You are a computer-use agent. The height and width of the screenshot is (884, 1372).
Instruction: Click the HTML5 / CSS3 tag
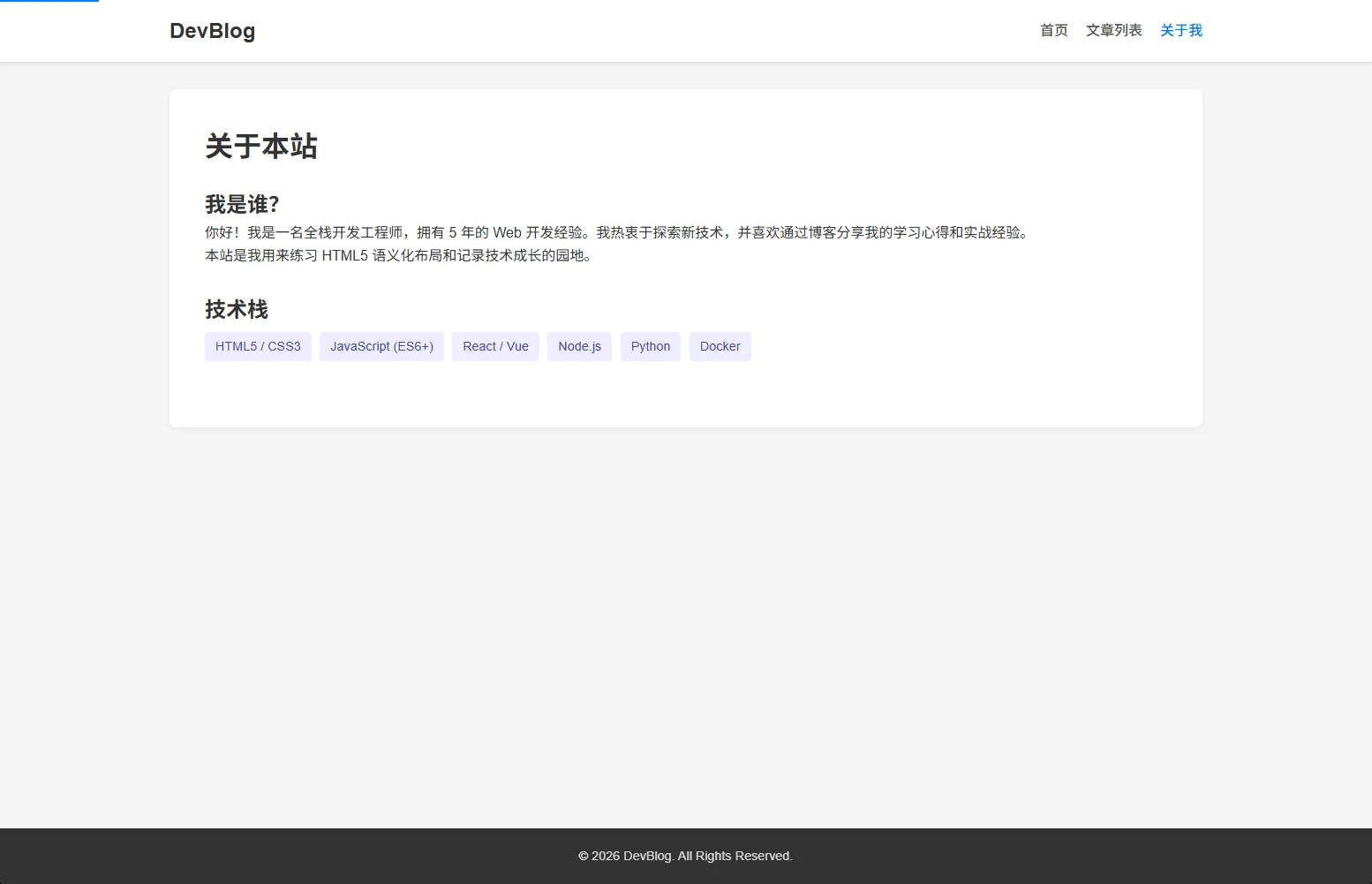(x=258, y=347)
